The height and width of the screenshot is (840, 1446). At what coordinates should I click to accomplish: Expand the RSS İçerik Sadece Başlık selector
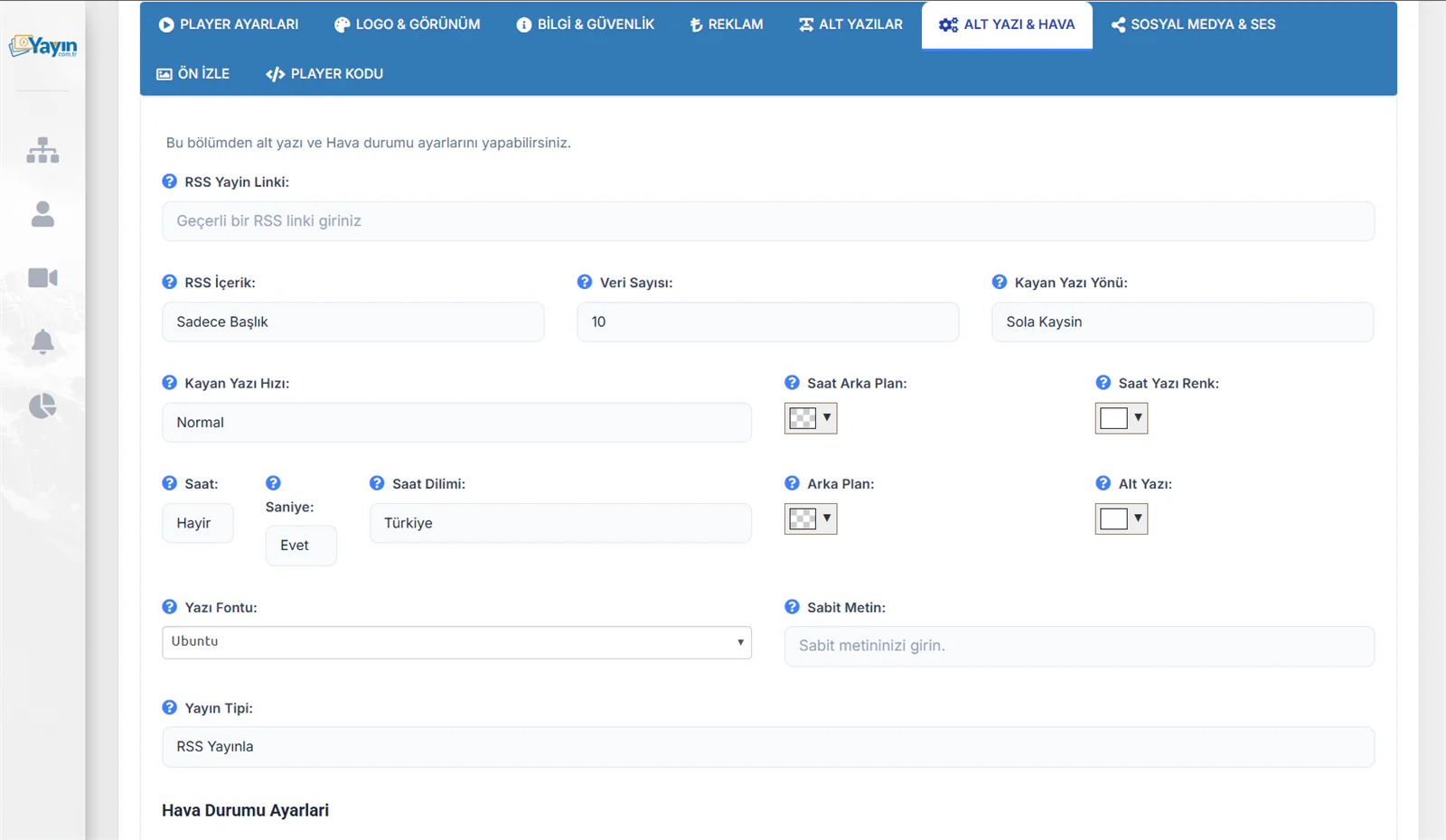(x=353, y=322)
